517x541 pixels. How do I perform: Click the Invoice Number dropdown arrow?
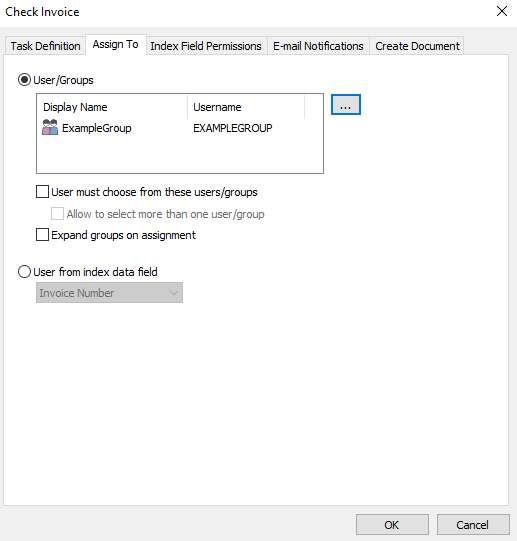(174, 293)
